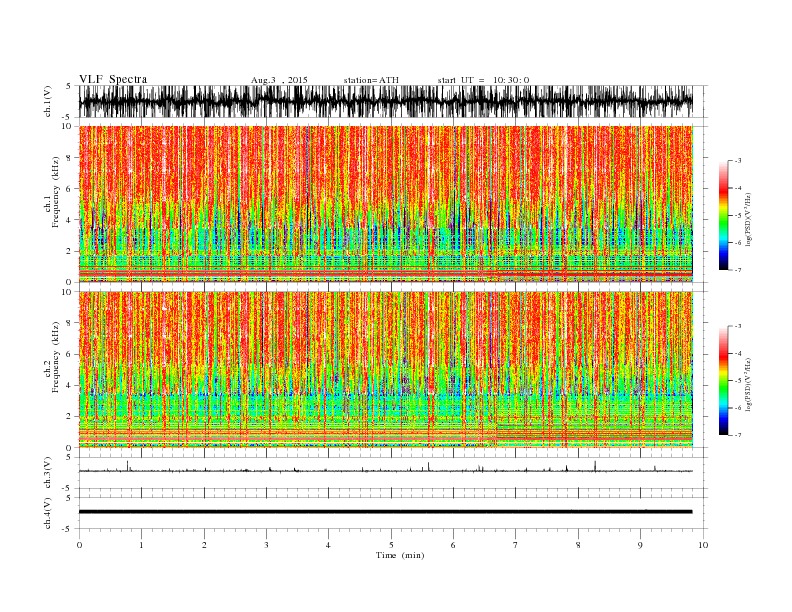Click the 4 kHz tick label on ch.2 spectrogram
Viewport: 792px width, 612px height.
coord(70,386)
